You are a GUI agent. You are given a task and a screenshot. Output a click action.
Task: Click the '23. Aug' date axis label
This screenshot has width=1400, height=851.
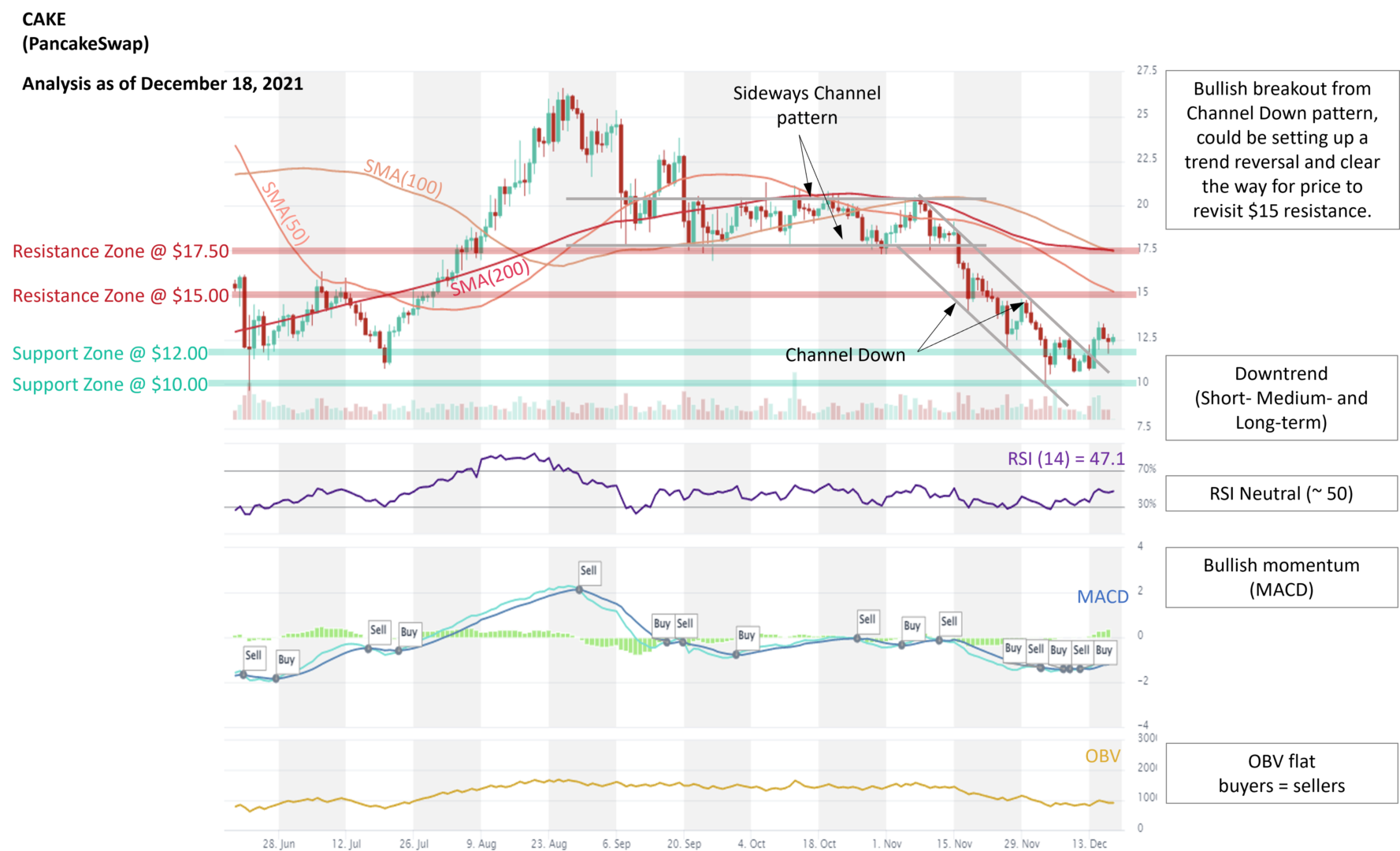[548, 843]
